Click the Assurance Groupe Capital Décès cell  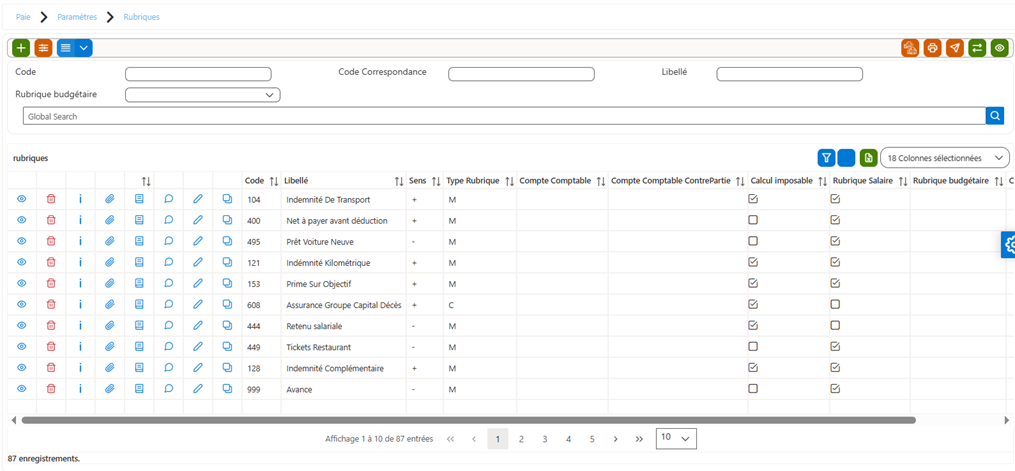344,305
